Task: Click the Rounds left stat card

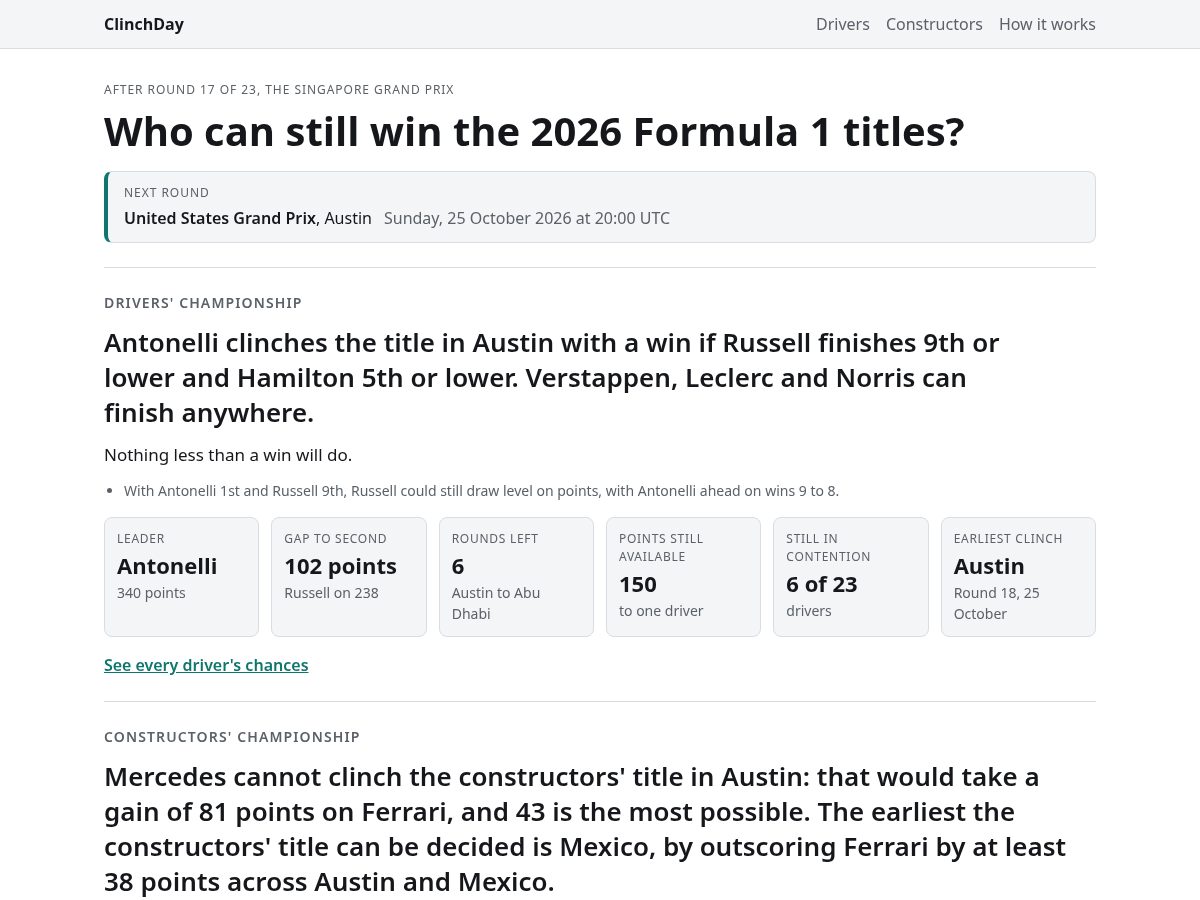Action: (x=516, y=577)
